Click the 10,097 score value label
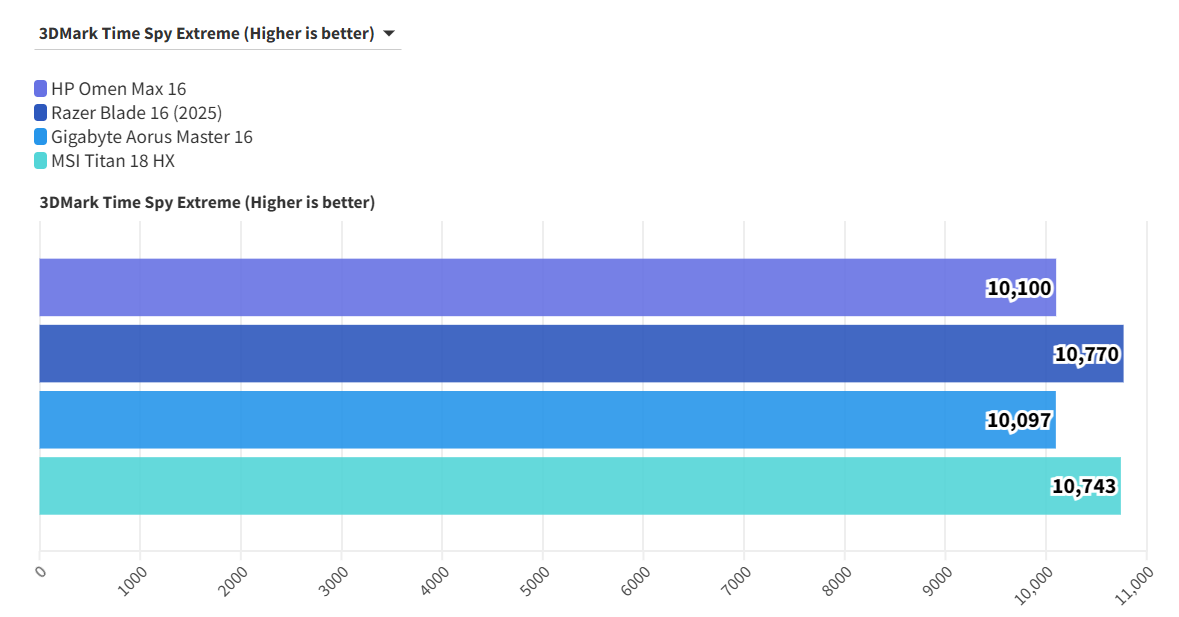Screen dimensions: 1179x617 point(1019,420)
